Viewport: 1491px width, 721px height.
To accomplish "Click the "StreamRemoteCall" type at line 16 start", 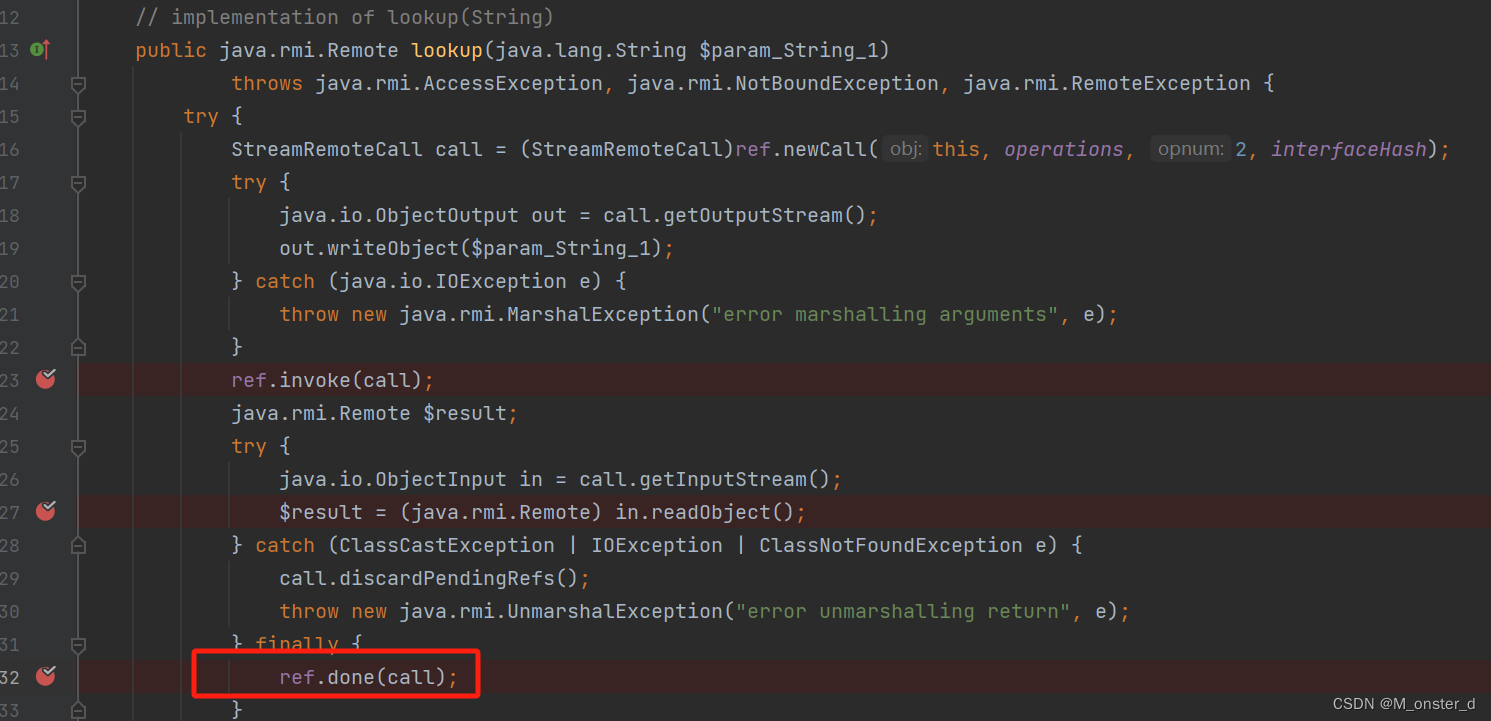I will pos(327,149).
